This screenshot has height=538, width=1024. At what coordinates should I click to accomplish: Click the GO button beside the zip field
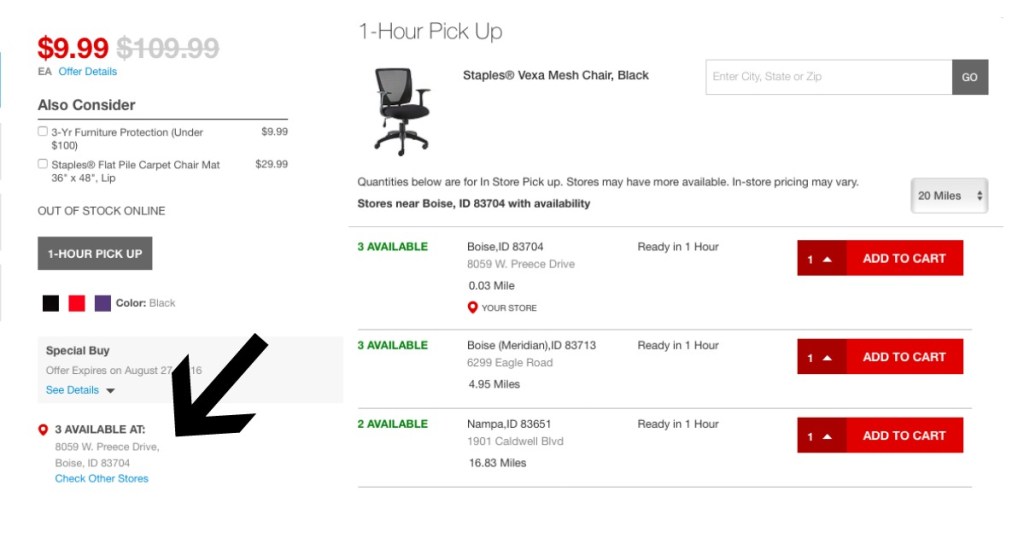coord(969,77)
